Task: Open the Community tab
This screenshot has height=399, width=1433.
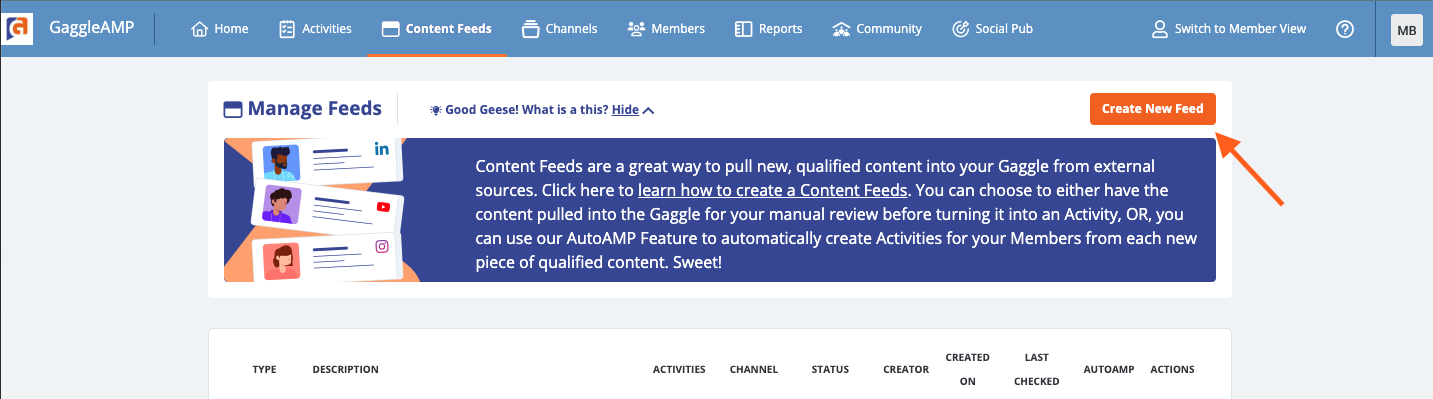Action: (877, 29)
